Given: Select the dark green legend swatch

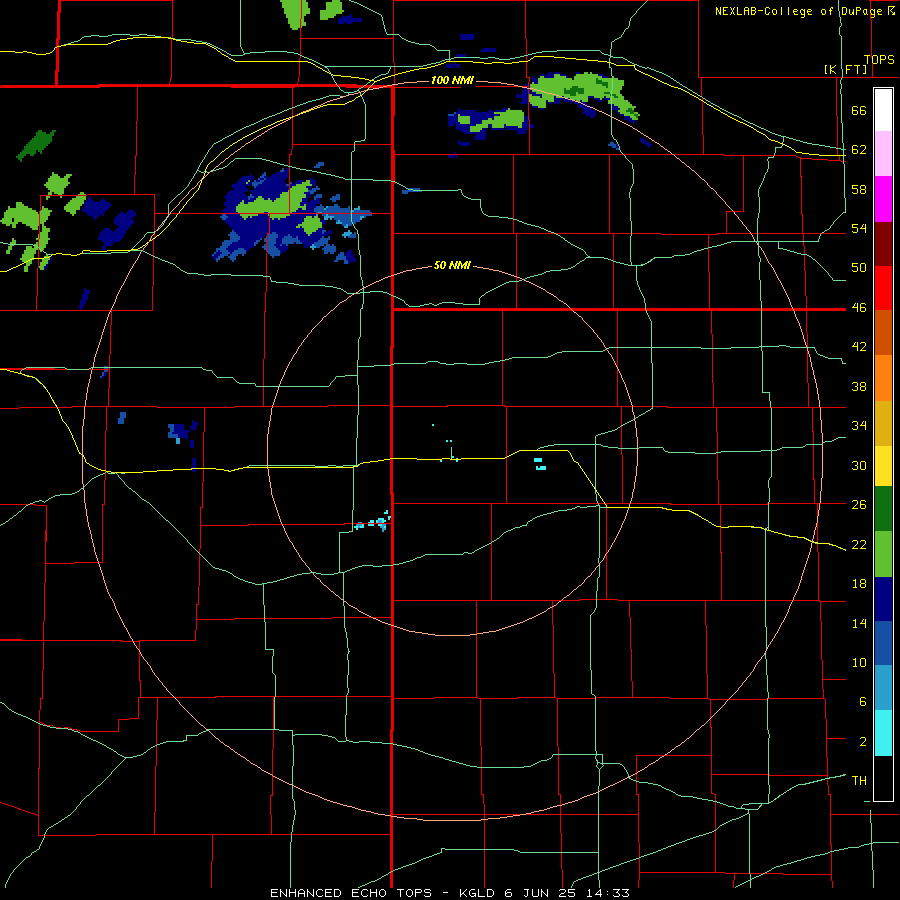Looking at the screenshot, I should [x=883, y=508].
